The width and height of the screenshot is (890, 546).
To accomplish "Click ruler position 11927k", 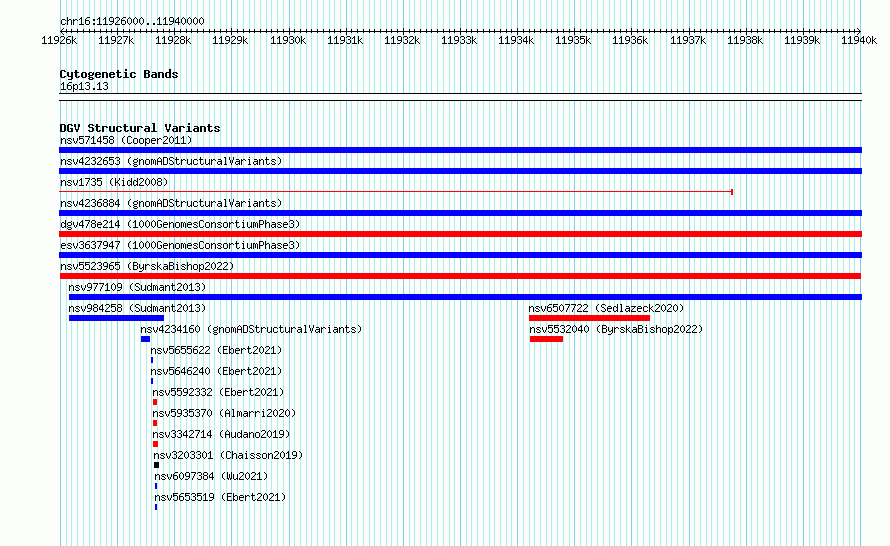I will click(116, 40).
